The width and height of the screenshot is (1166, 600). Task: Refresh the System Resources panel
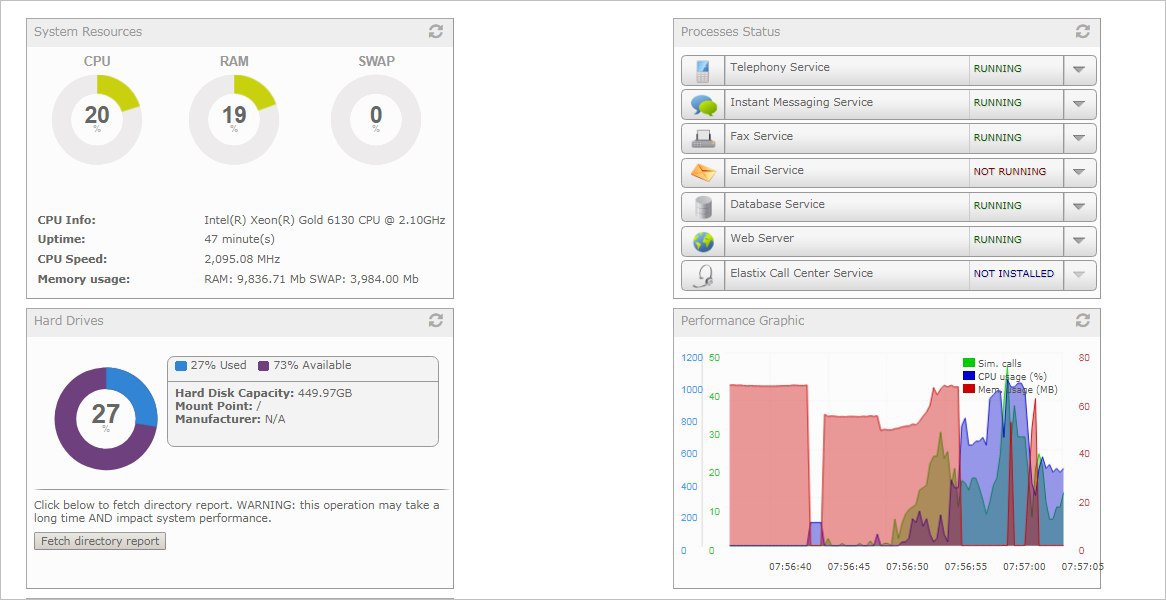click(x=436, y=31)
